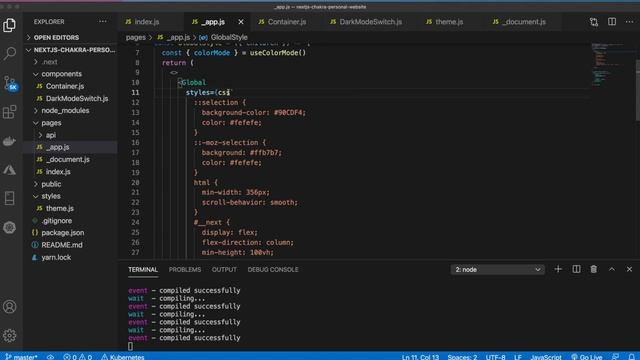Expand the node_modules folder

(70, 111)
